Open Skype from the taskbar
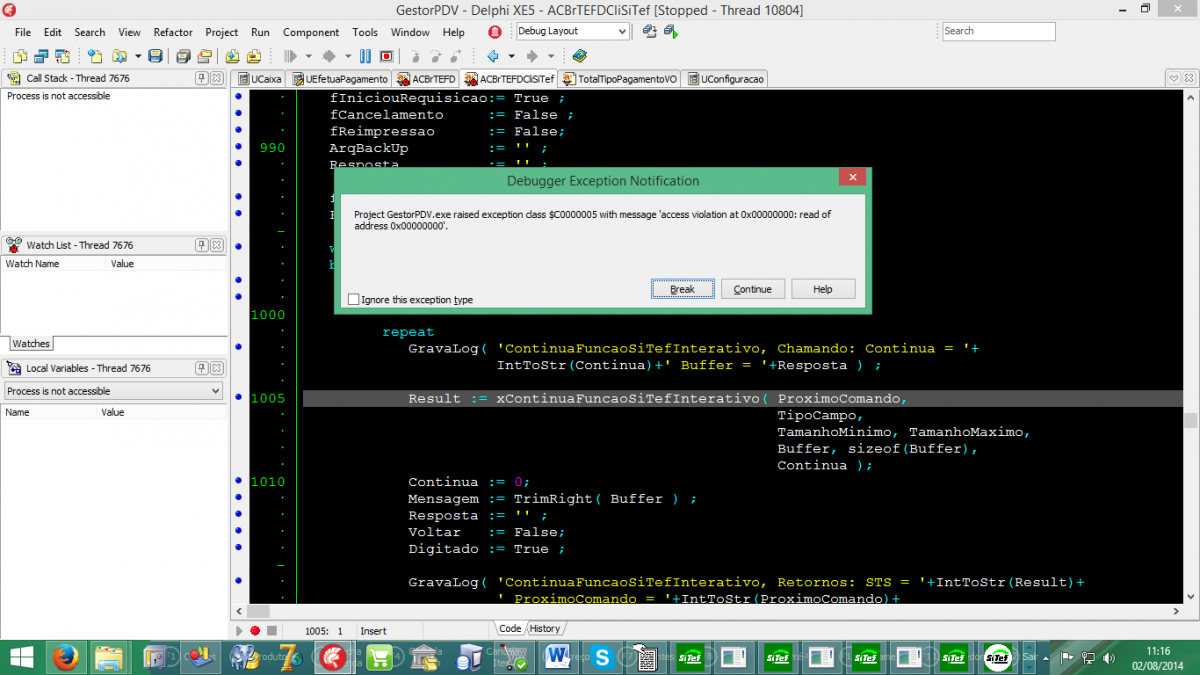The image size is (1200, 675). tap(602, 657)
